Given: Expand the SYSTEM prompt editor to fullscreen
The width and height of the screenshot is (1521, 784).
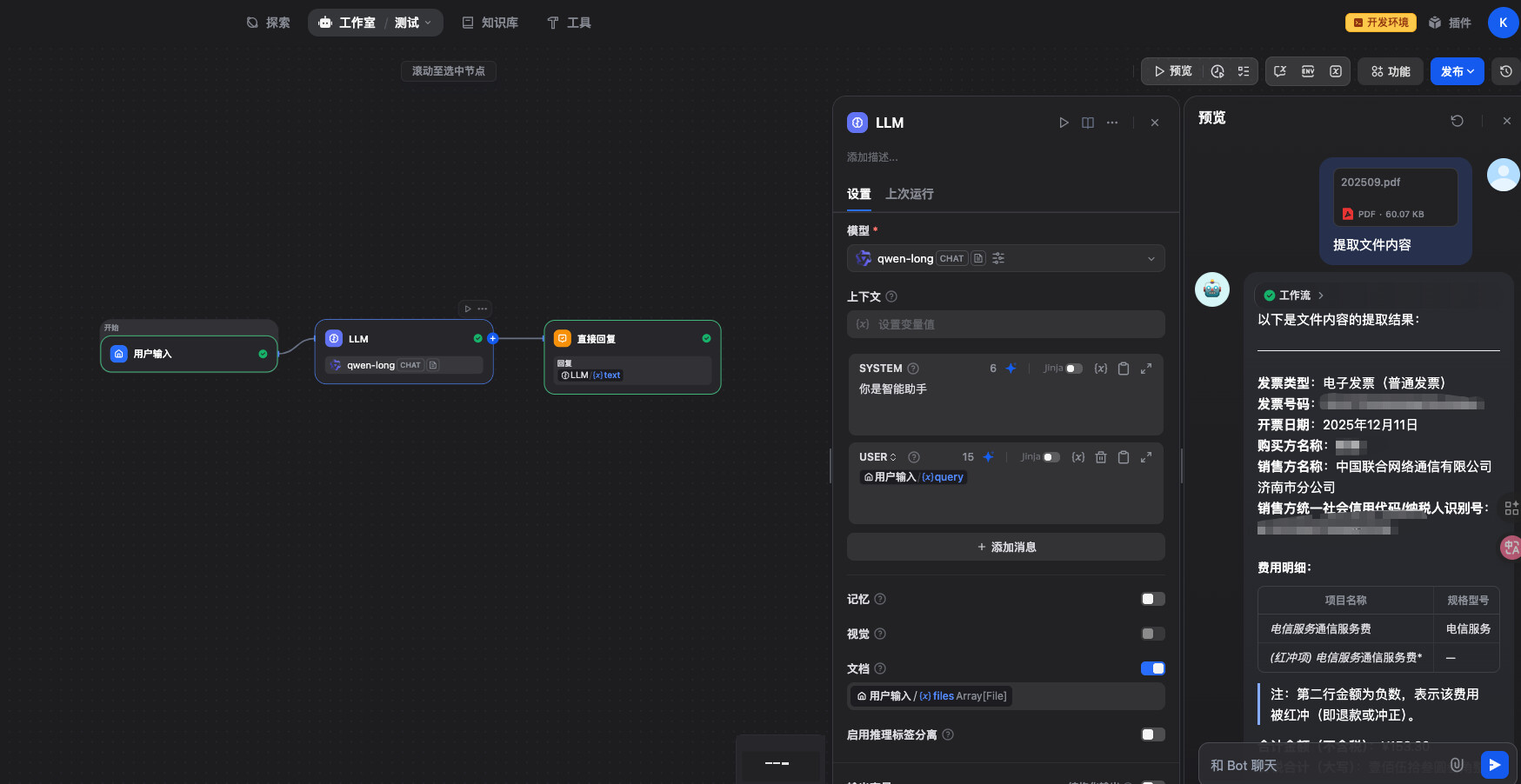Looking at the screenshot, I should [x=1146, y=369].
